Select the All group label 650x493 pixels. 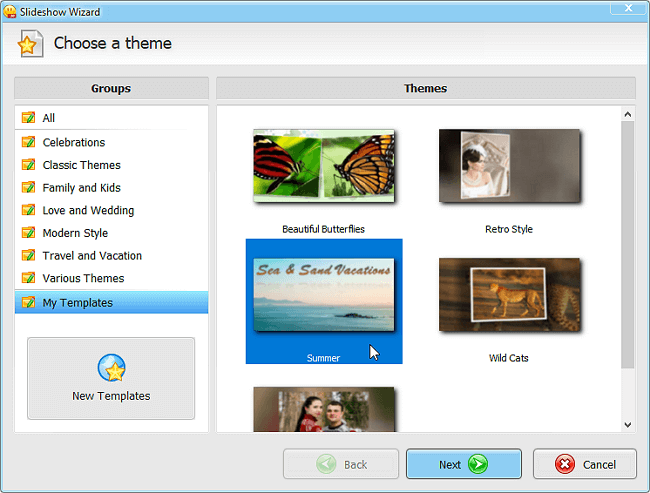[49, 118]
